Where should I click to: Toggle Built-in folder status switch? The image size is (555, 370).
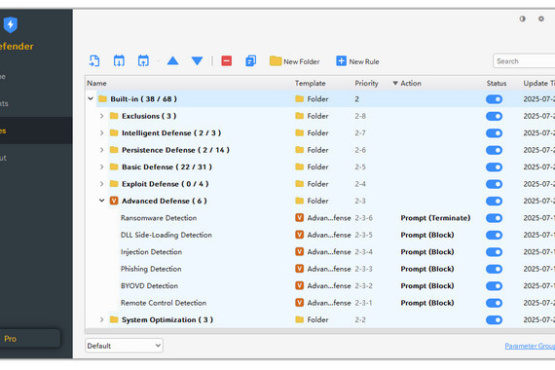click(x=494, y=99)
